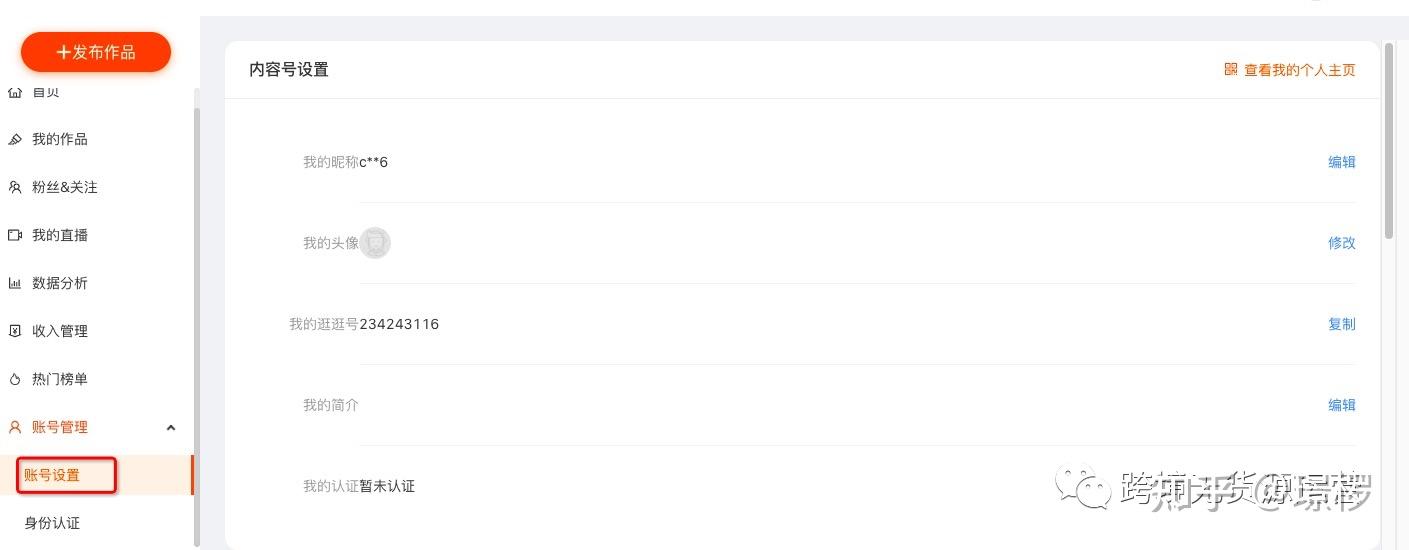
Task: Select 账号设置 in the sidebar
Action: pyautogui.click(x=52, y=475)
